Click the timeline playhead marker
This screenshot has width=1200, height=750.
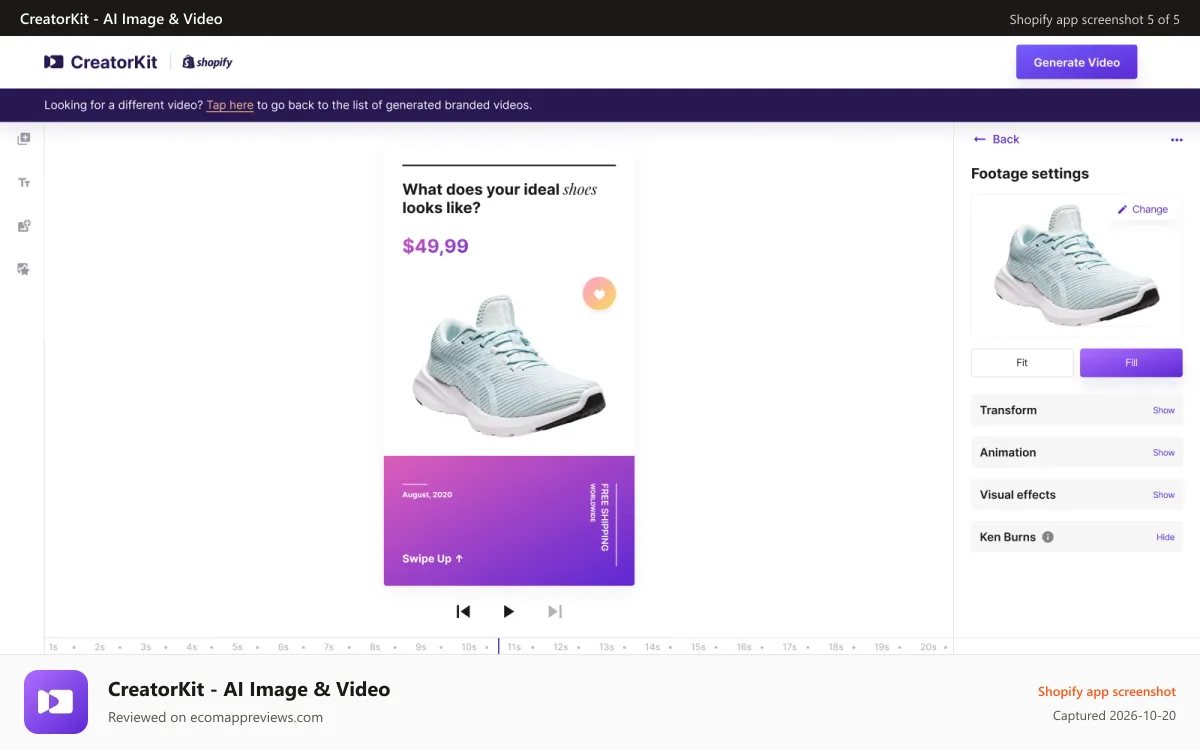point(499,646)
